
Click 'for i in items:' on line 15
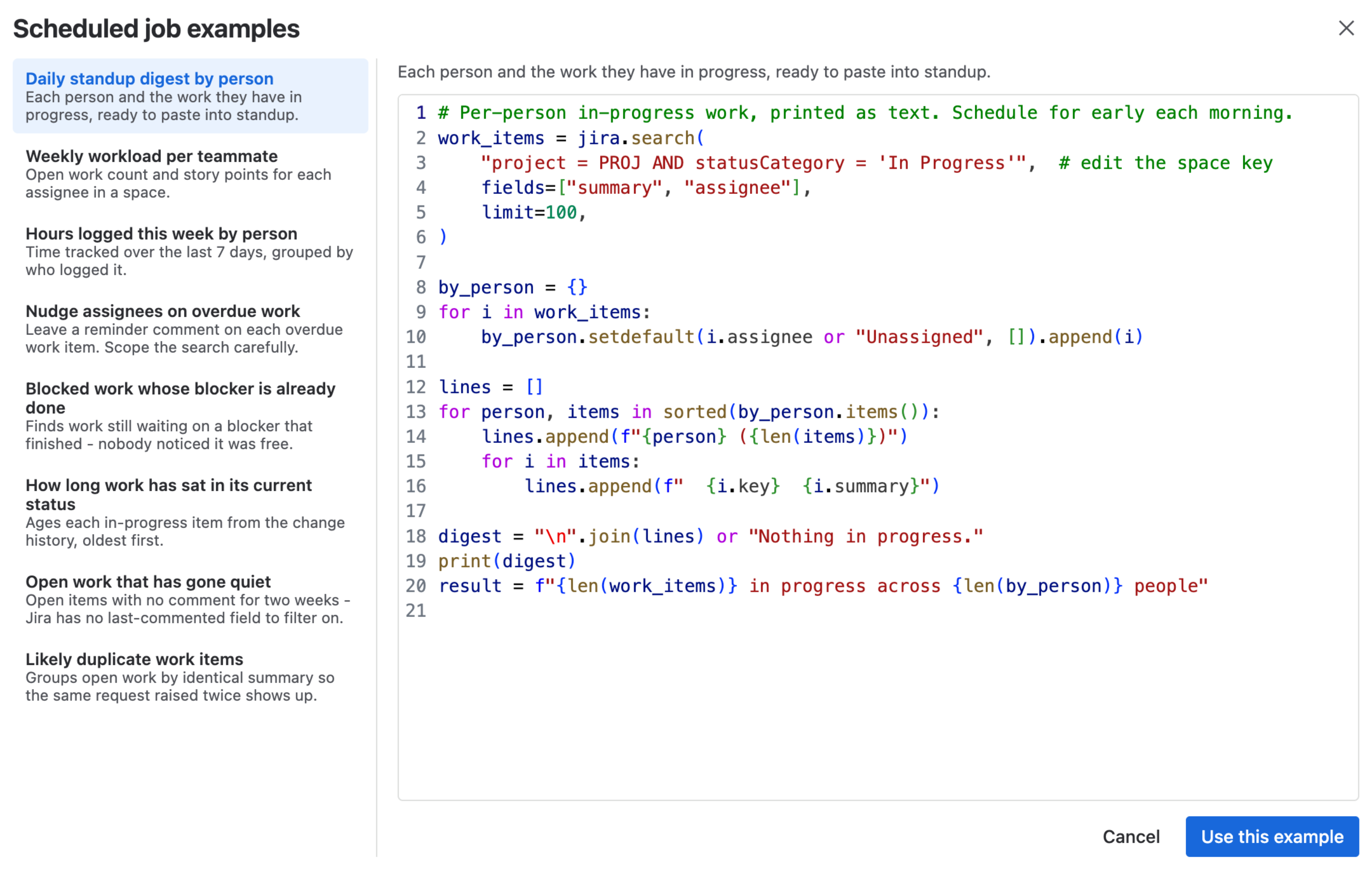tap(561, 461)
